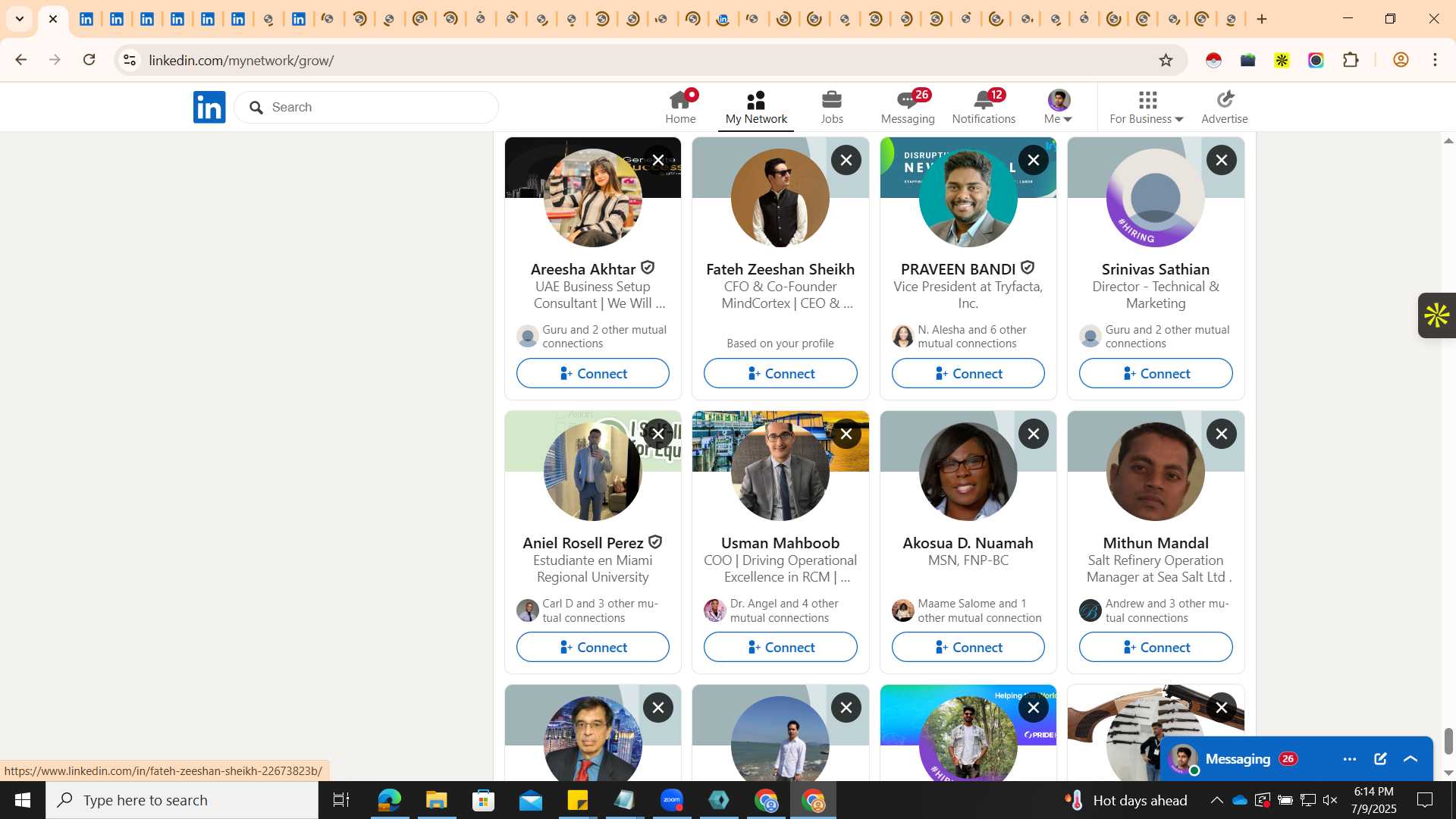Open the Windows Start menu

(23, 800)
